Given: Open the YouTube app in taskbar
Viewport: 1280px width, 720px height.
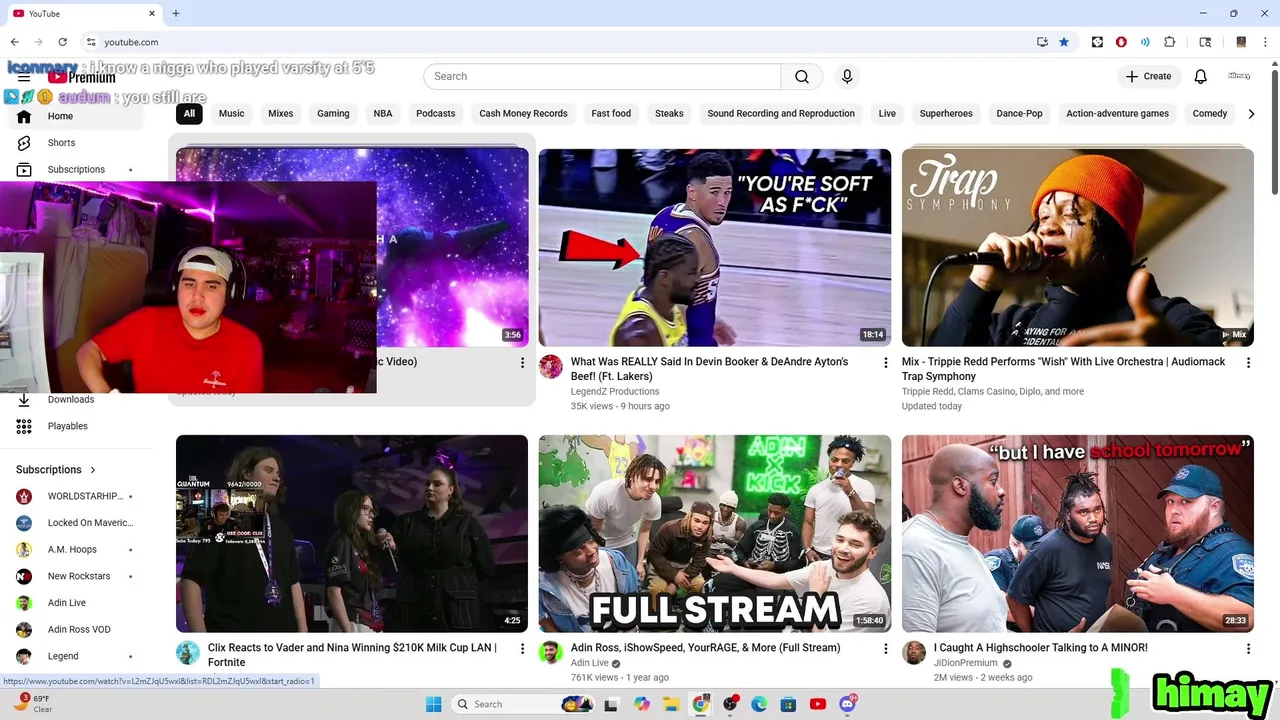Looking at the screenshot, I should (x=818, y=704).
